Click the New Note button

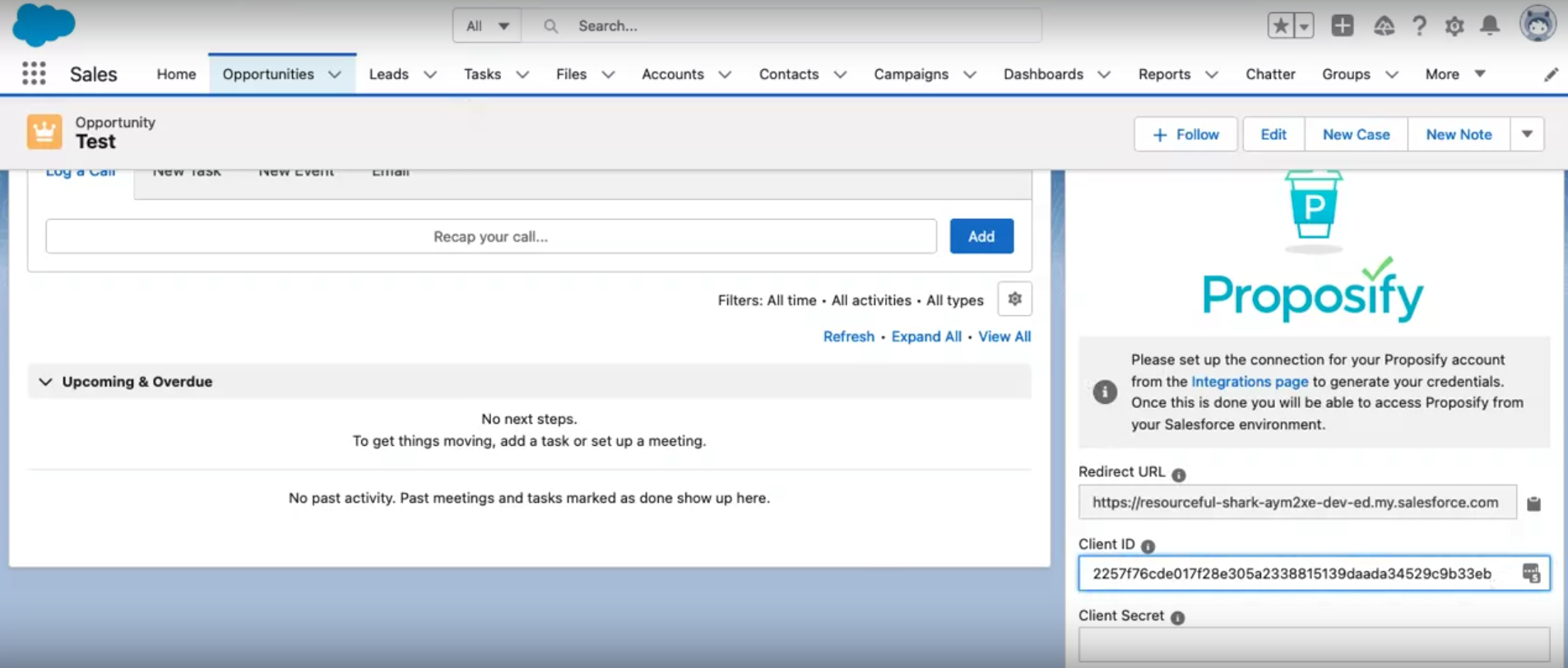1459,134
